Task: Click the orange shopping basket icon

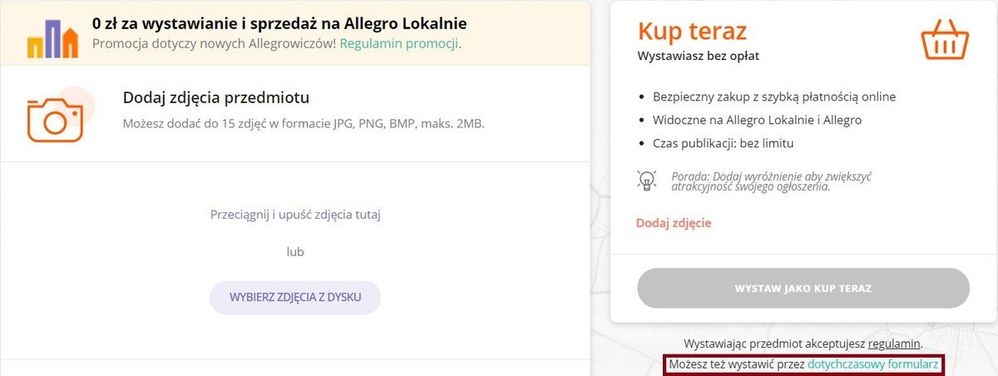Action: 945,39
